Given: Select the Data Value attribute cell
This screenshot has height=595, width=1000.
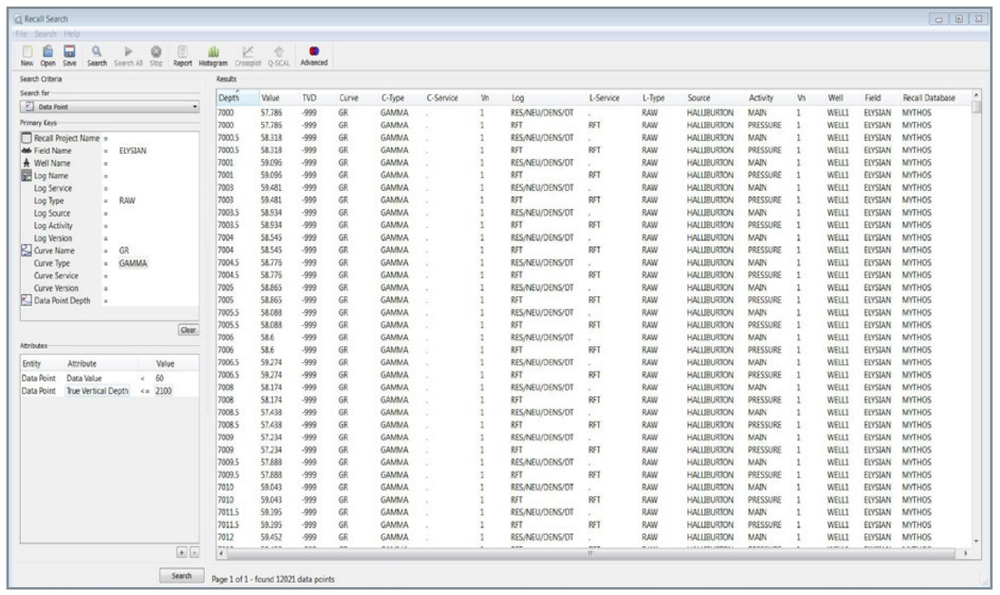Looking at the screenshot, I should coord(84,378).
